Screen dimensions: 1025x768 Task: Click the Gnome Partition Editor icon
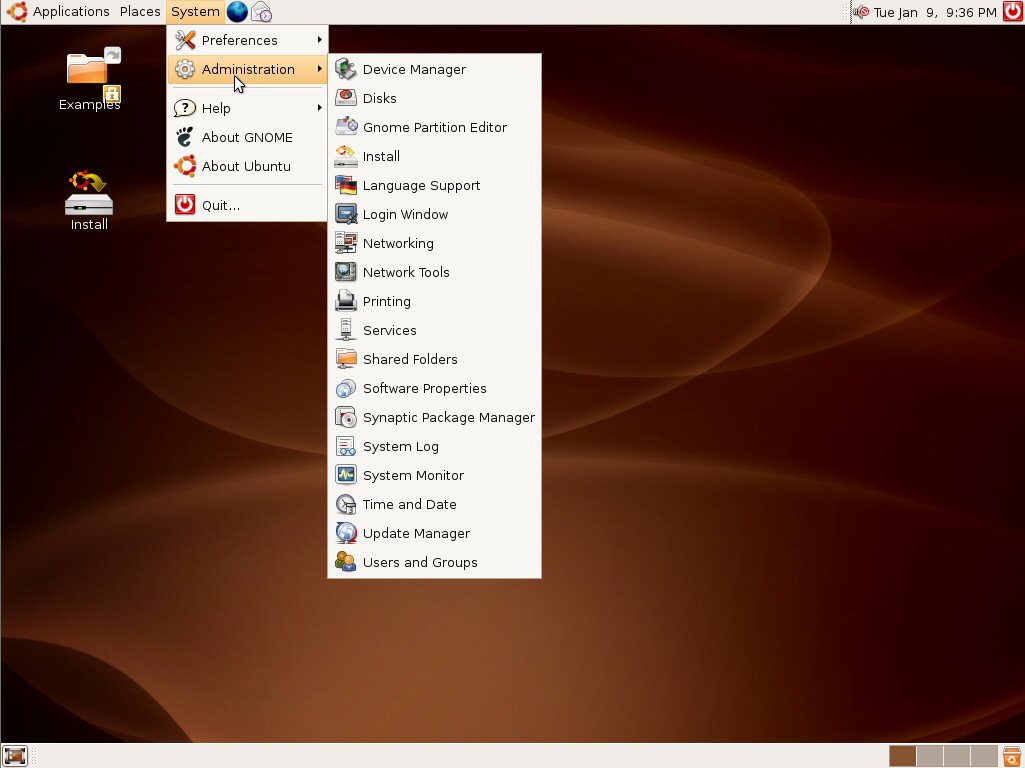(x=346, y=127)
